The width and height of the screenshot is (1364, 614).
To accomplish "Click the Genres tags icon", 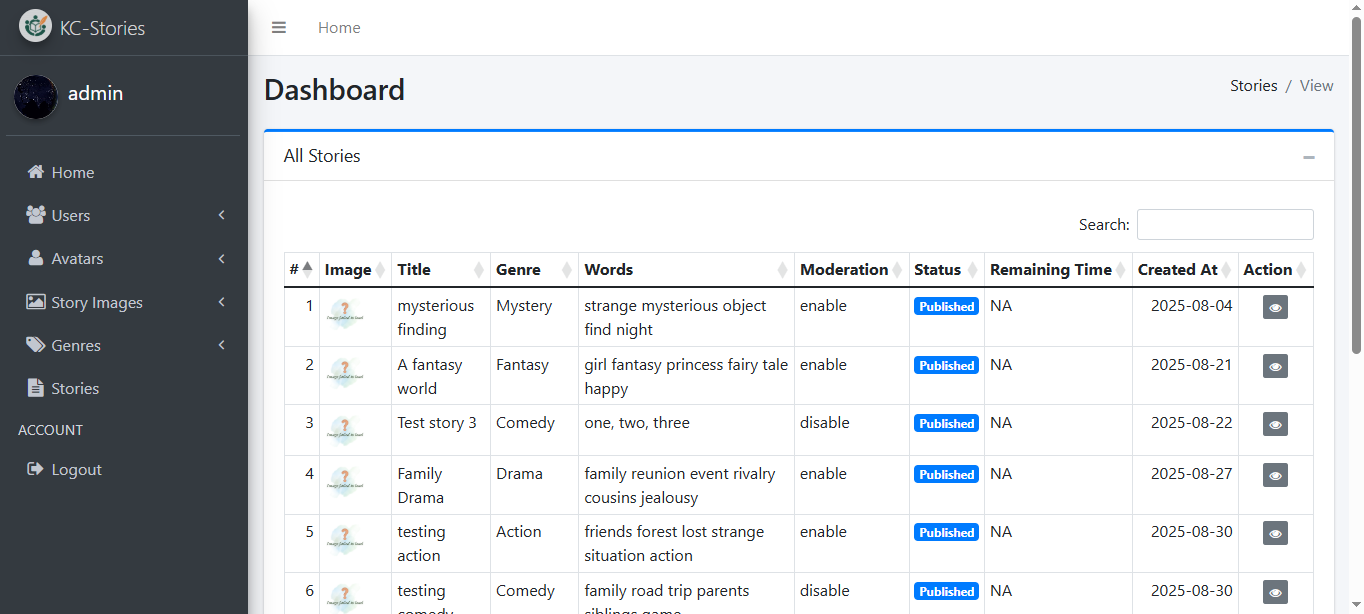I will coord(36,345).
